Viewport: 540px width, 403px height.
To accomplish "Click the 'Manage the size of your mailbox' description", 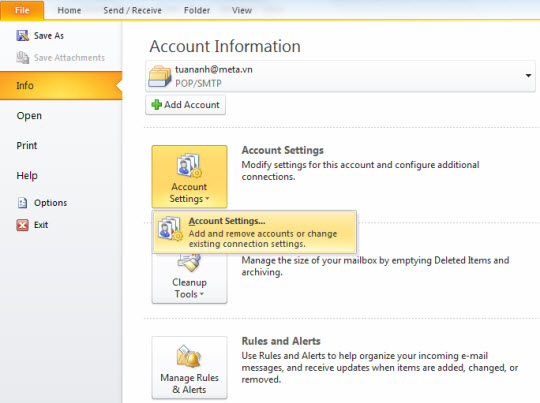I will (375, 266).
